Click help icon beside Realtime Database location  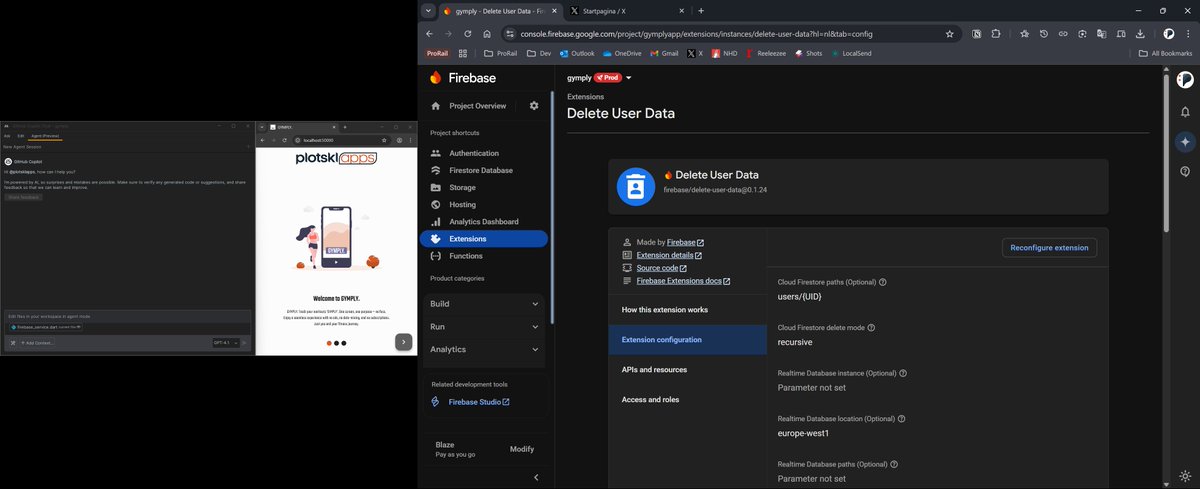pos(902,419)
